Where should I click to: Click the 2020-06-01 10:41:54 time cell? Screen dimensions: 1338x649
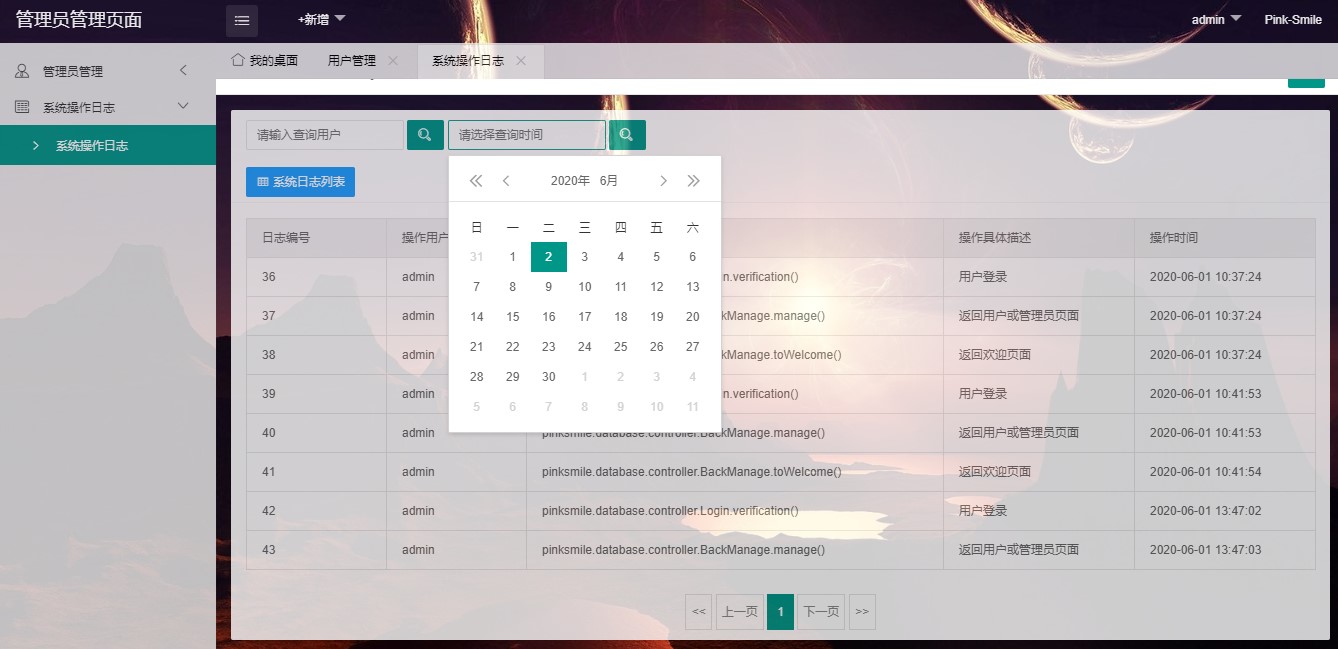tap(1224, 472)
